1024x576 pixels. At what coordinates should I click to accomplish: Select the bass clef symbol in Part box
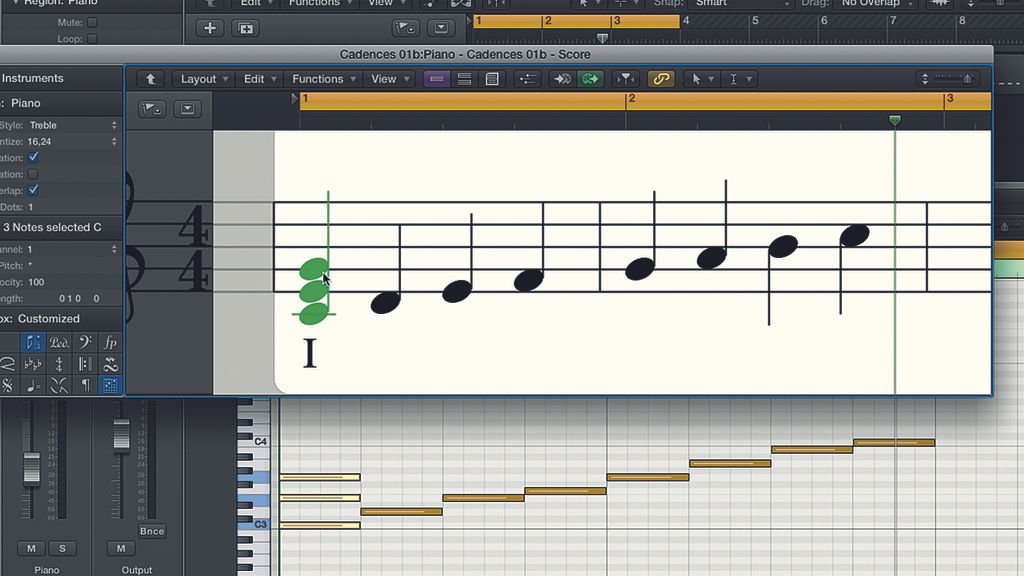pos(84,343)
